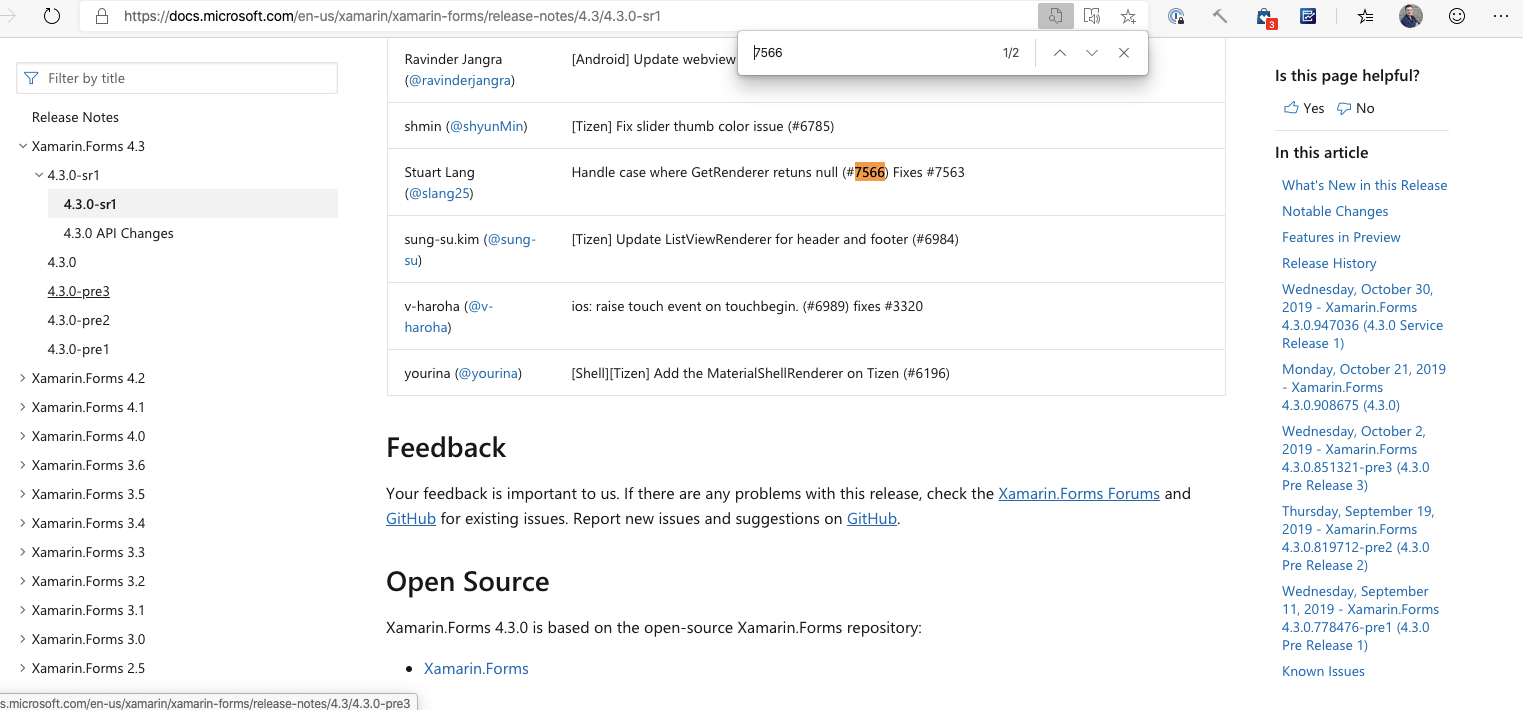Viewport: 1523px width, 710px height.
Task: Jump to September 19, 2019 Pre Release 2
Action: tap(1358, 538)
